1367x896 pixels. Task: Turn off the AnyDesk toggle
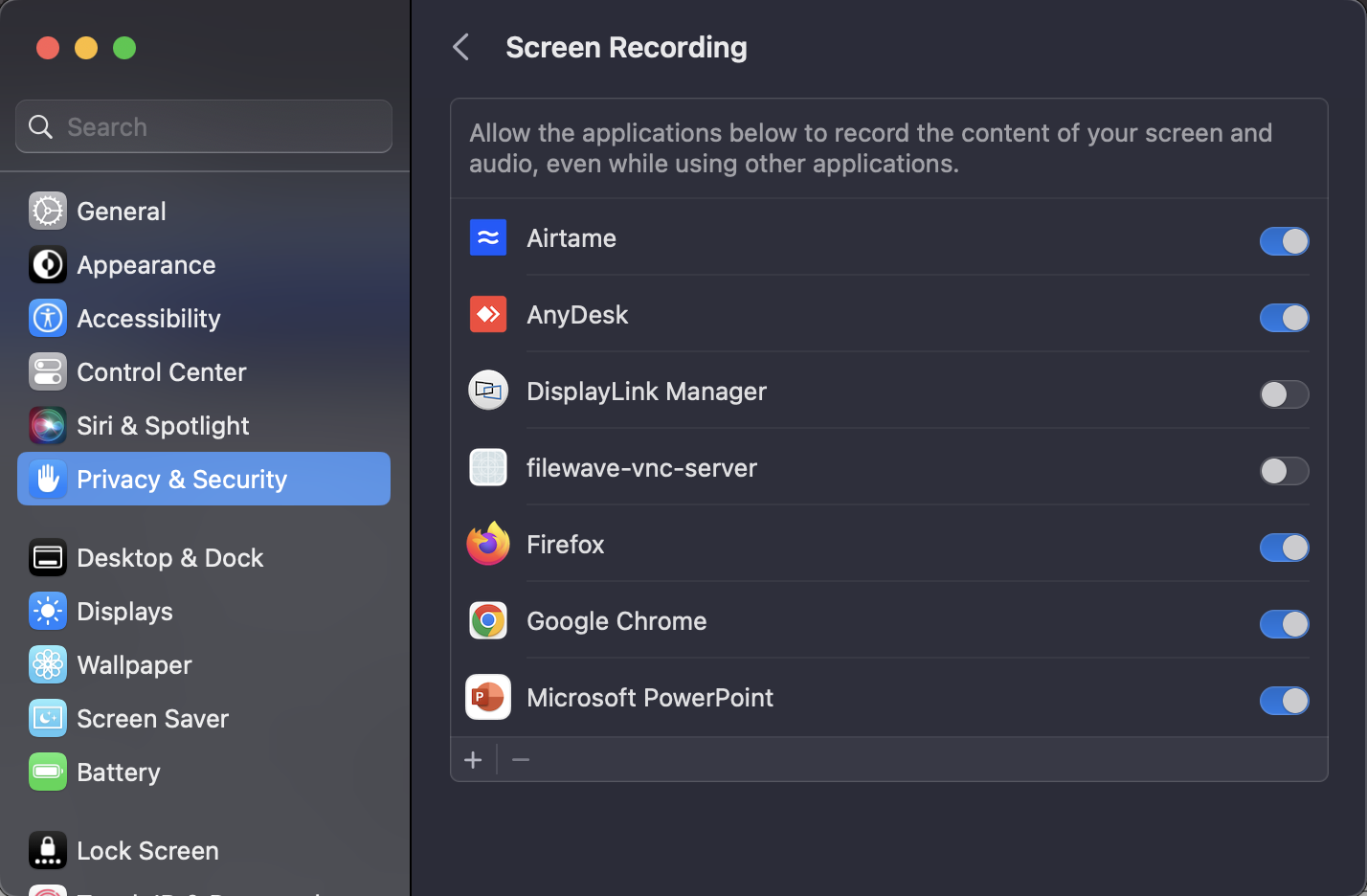click(x=1284, y=318)
